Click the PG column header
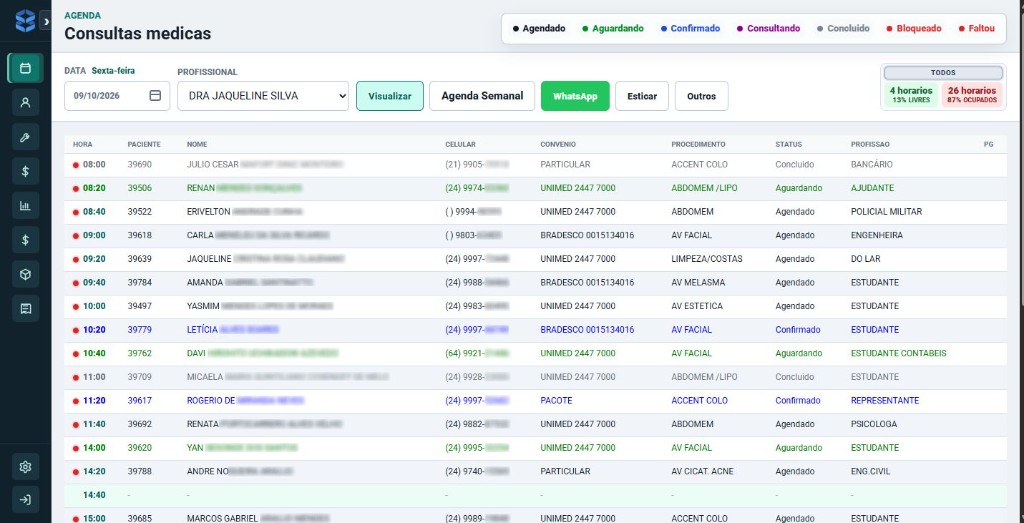 point(988,144)
